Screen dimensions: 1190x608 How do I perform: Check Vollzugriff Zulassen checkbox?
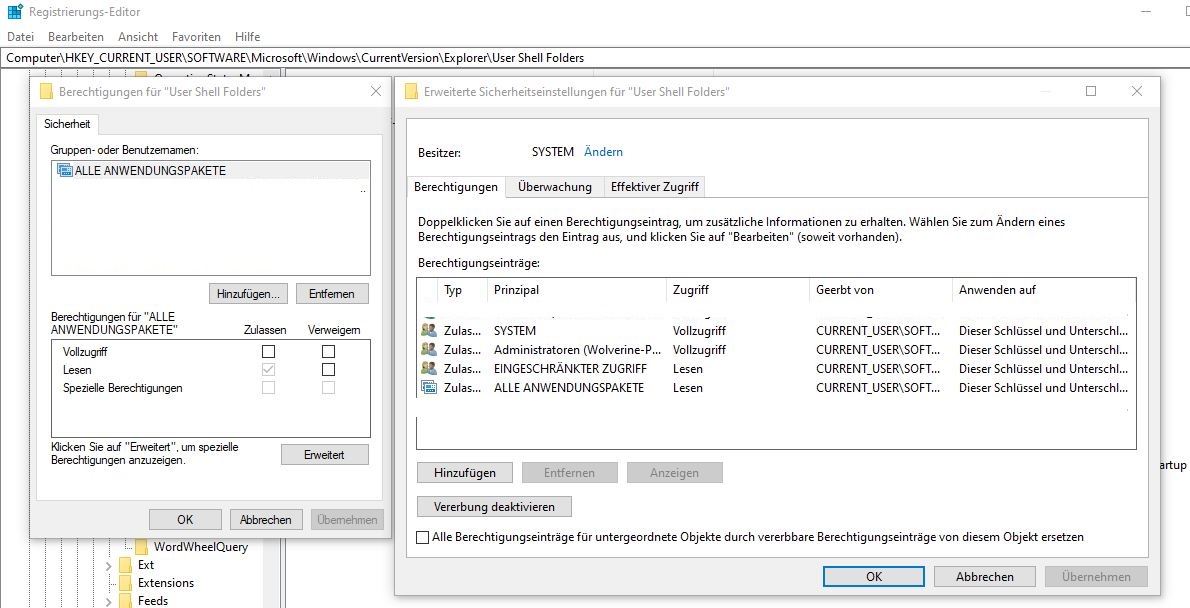[x=268, y=351]
